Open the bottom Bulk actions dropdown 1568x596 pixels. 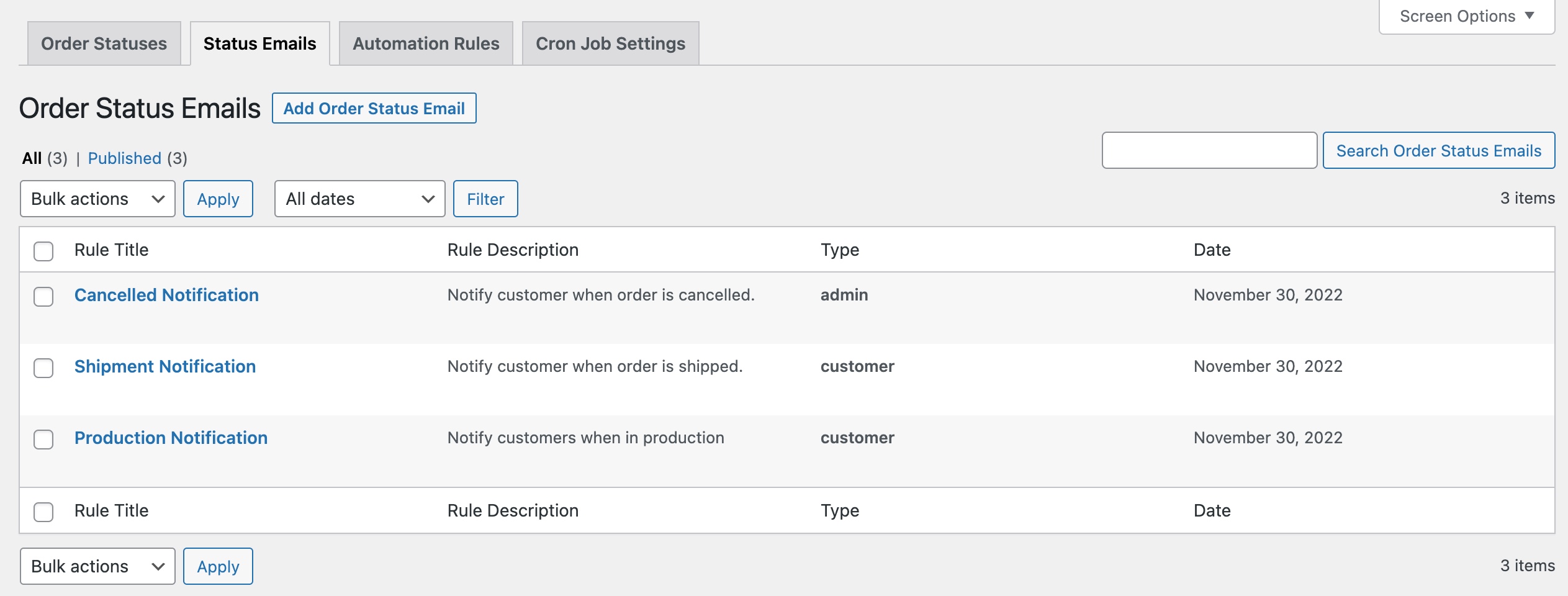(x=97, y=566)
